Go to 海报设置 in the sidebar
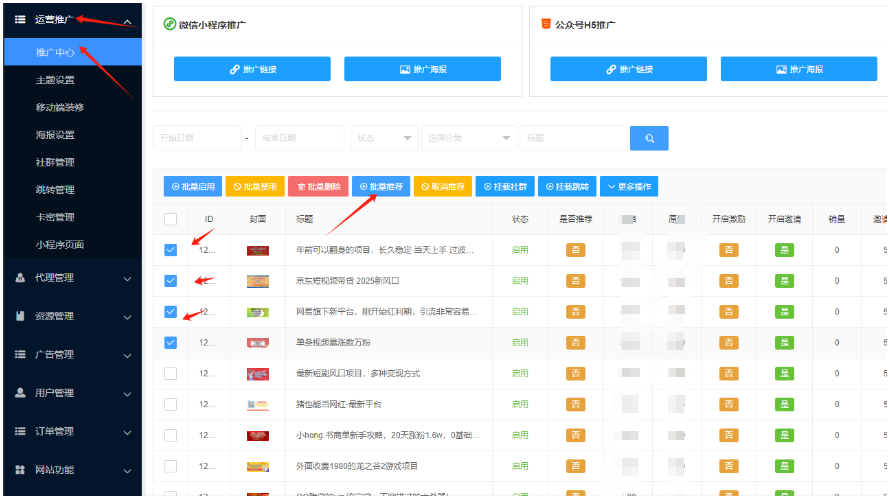This screenshot has height=496, width=889. click(x=54, y=135)
